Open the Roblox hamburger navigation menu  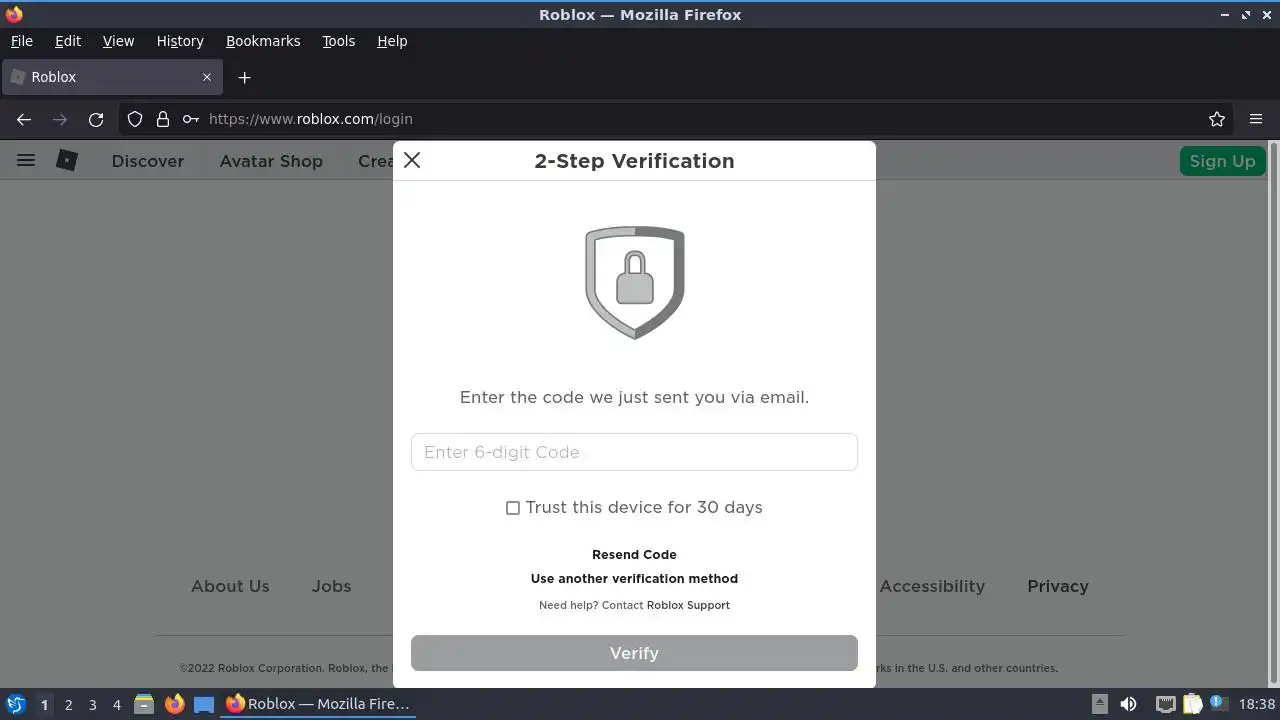[26, 160]
